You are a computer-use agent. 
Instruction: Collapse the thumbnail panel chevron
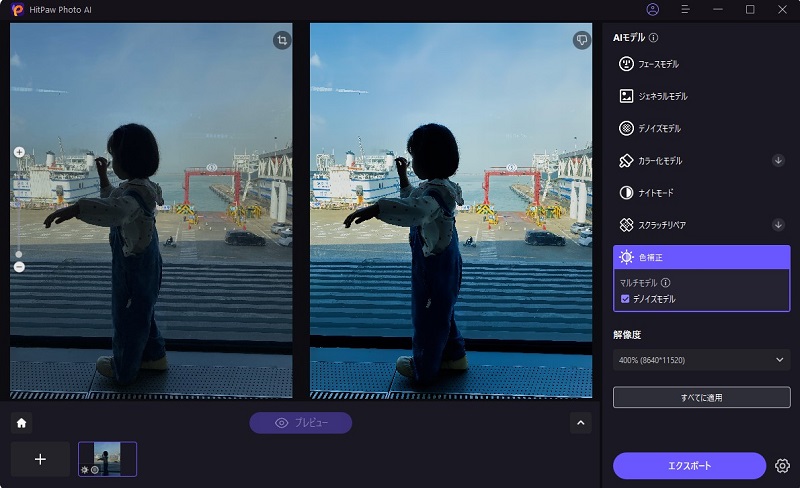pos(581,422)
